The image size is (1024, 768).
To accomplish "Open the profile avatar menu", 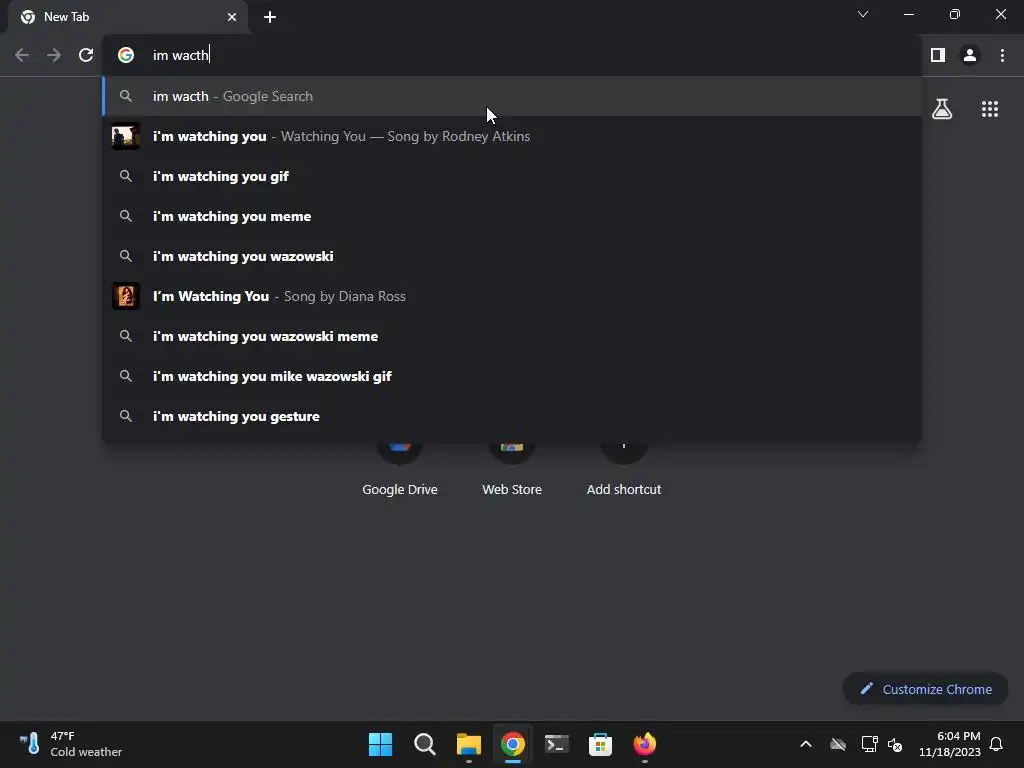I will coord(970,55).
